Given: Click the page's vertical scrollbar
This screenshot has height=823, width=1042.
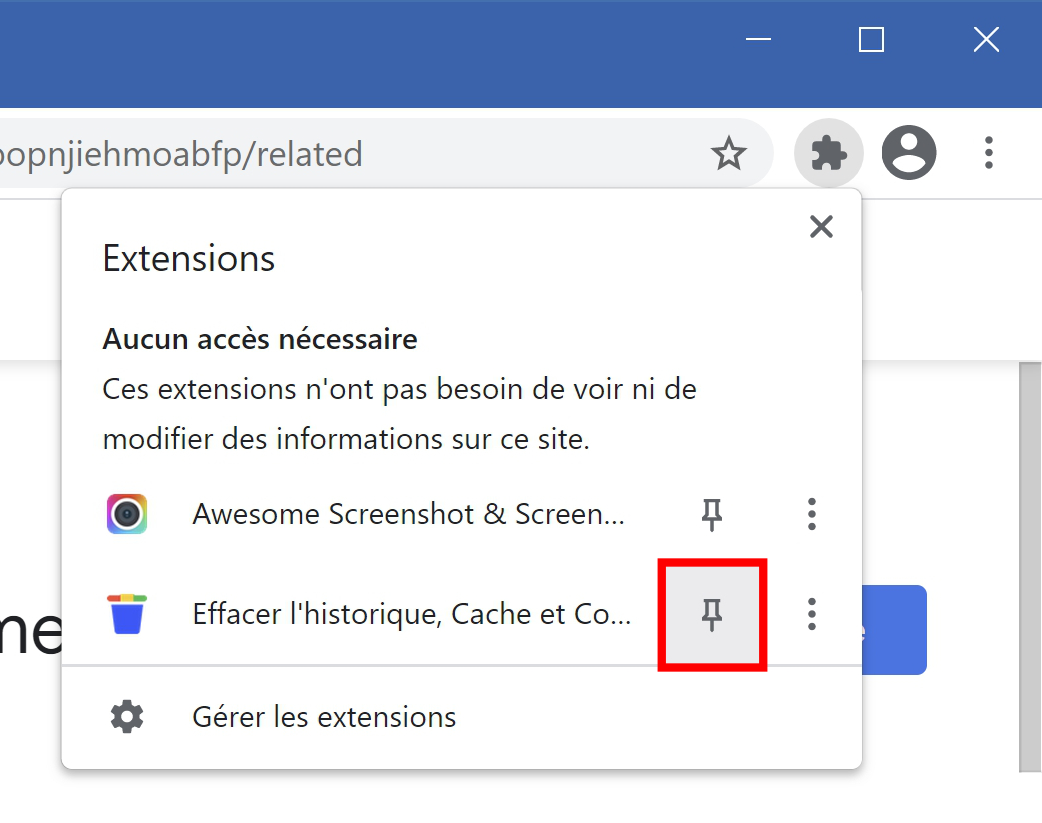Looking at the screenshot, I should click(1030, 566).
